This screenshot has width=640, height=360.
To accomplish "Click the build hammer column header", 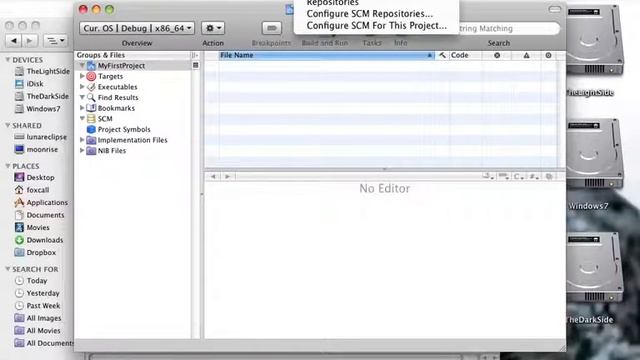I will (442, 55).
